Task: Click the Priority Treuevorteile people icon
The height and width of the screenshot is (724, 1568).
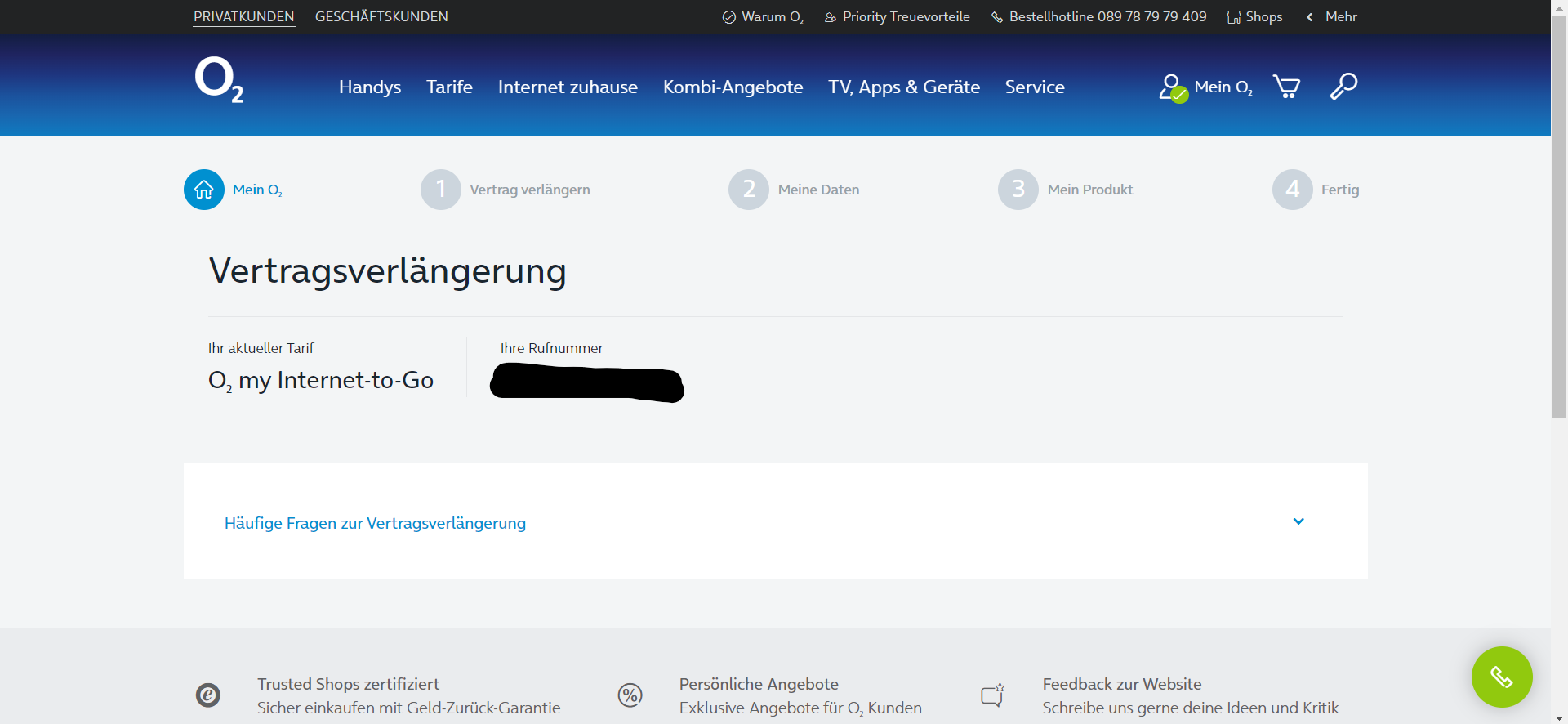Action: point(831,17)
